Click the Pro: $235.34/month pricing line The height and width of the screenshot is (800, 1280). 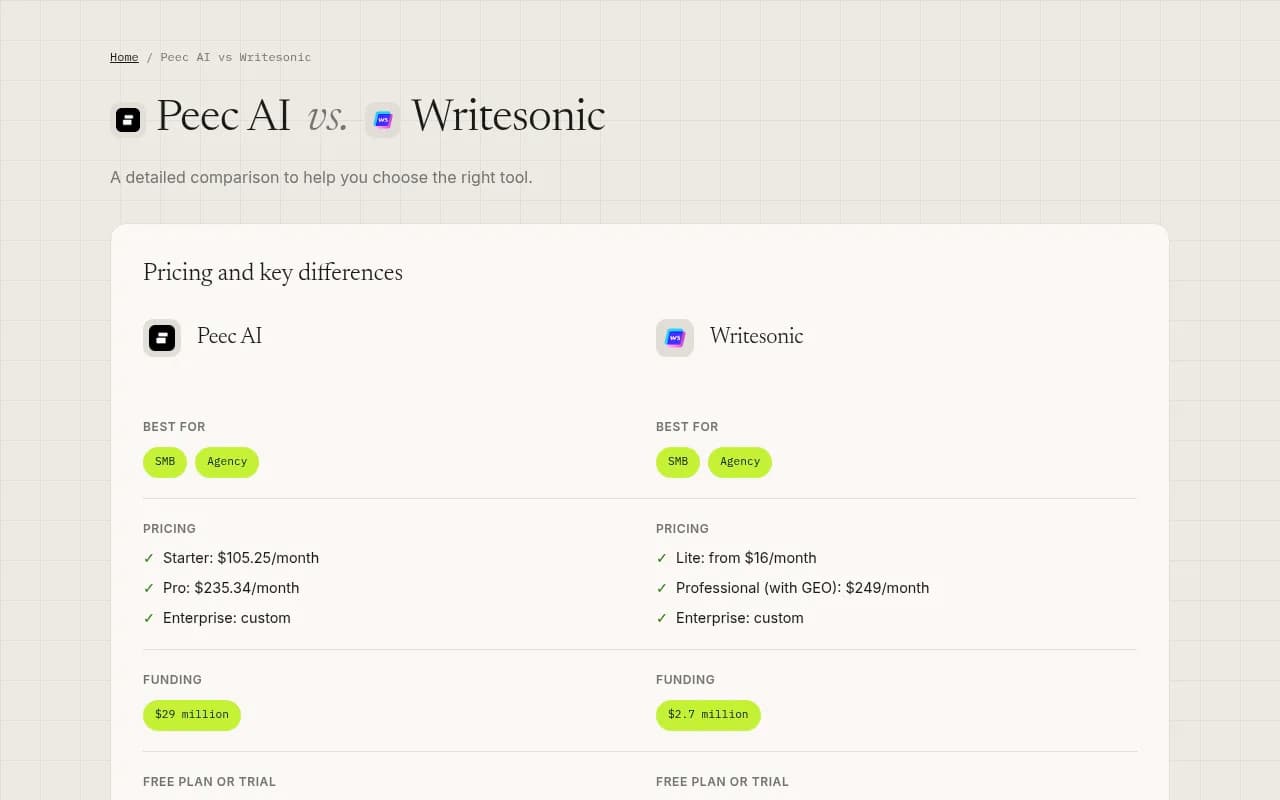coord(231,588)
